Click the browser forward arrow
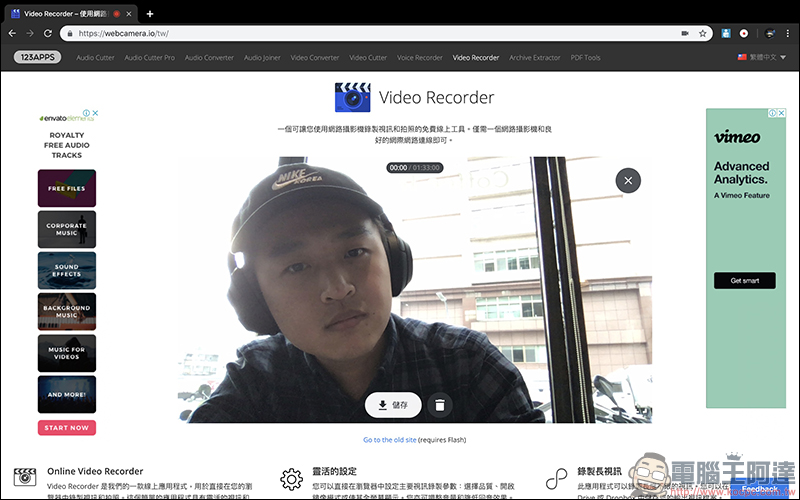This screenshot has height=500, width=800. point(30,33)
